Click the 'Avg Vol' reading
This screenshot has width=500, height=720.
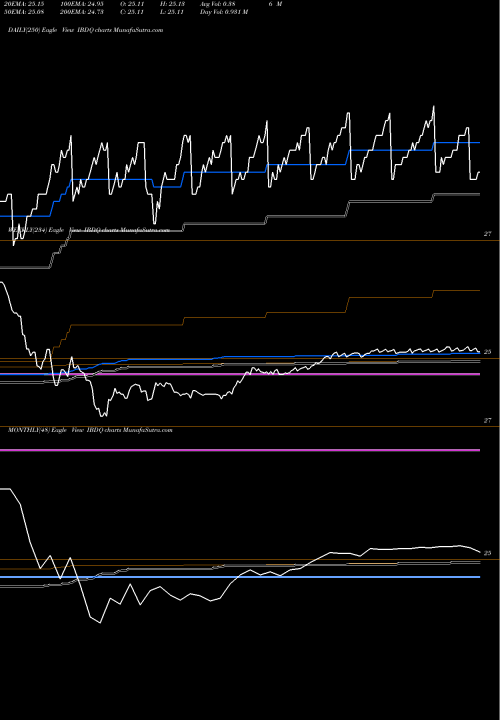[218, 4]
